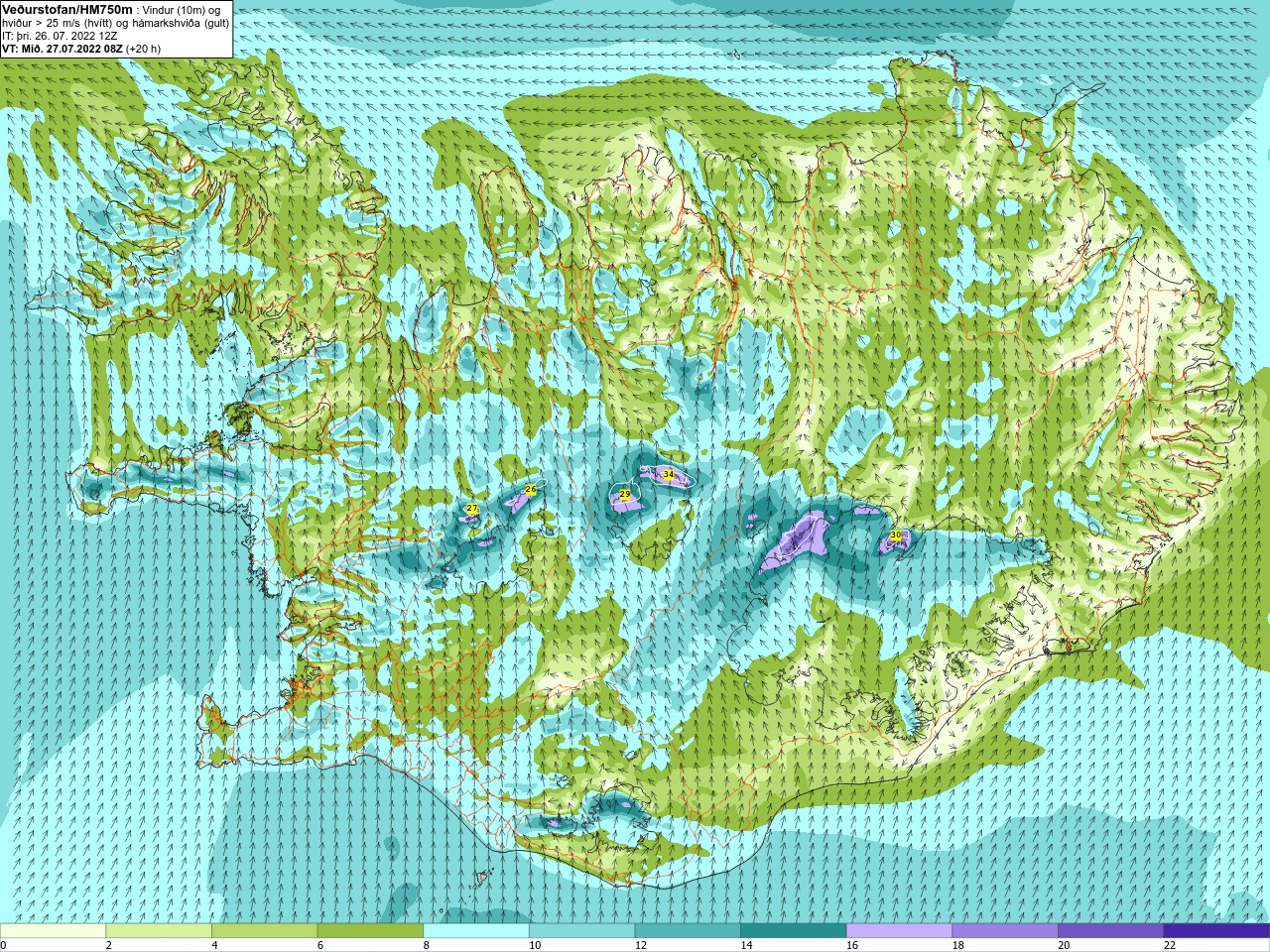Click the legend tick value 18

click(958, 945)
